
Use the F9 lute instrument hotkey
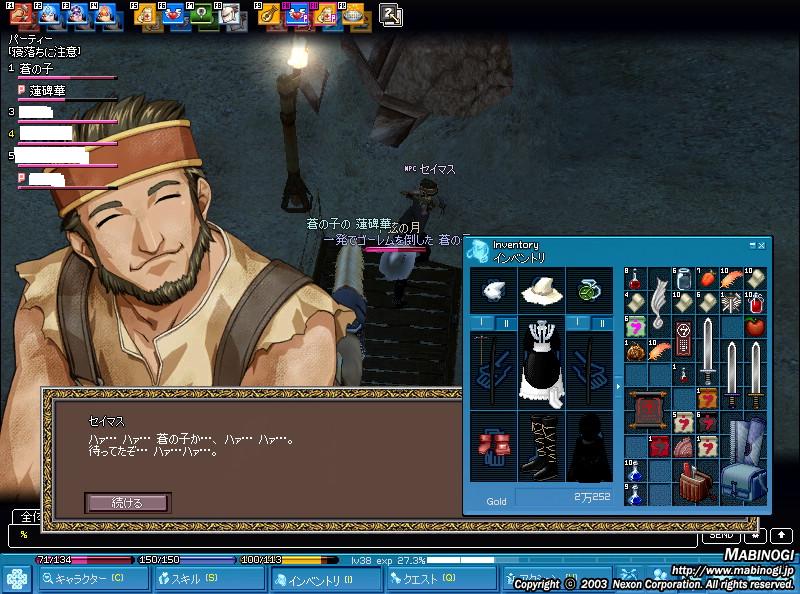269,15
